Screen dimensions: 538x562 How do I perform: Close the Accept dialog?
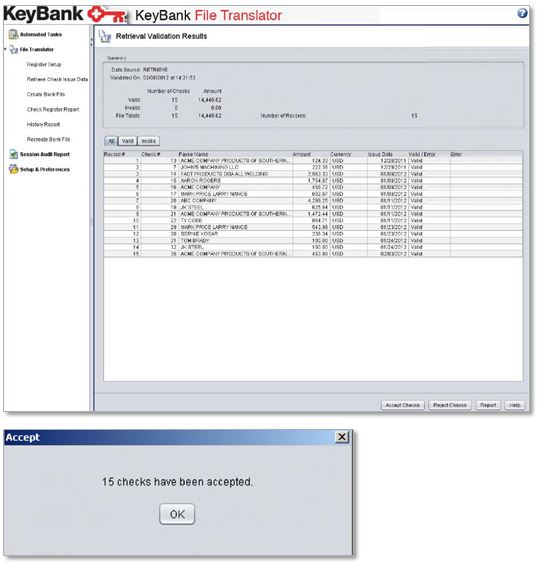(342, 437)
